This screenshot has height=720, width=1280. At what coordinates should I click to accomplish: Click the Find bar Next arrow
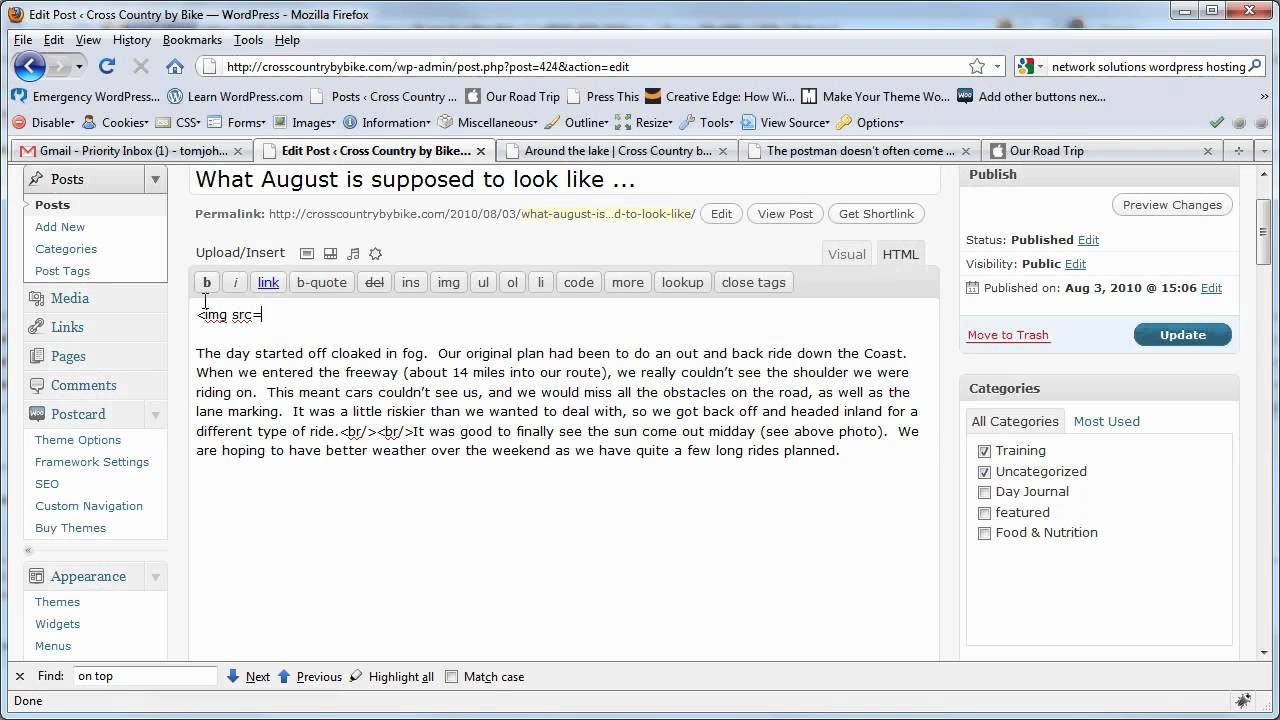click(x=233, y=676)
